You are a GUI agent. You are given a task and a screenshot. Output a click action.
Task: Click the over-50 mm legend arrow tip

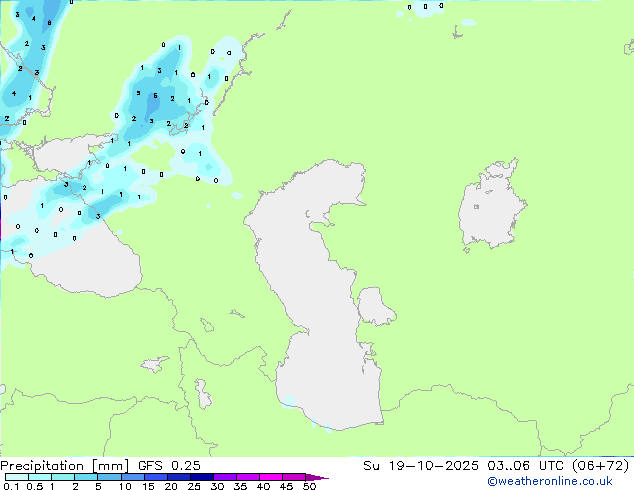(317, 477)
